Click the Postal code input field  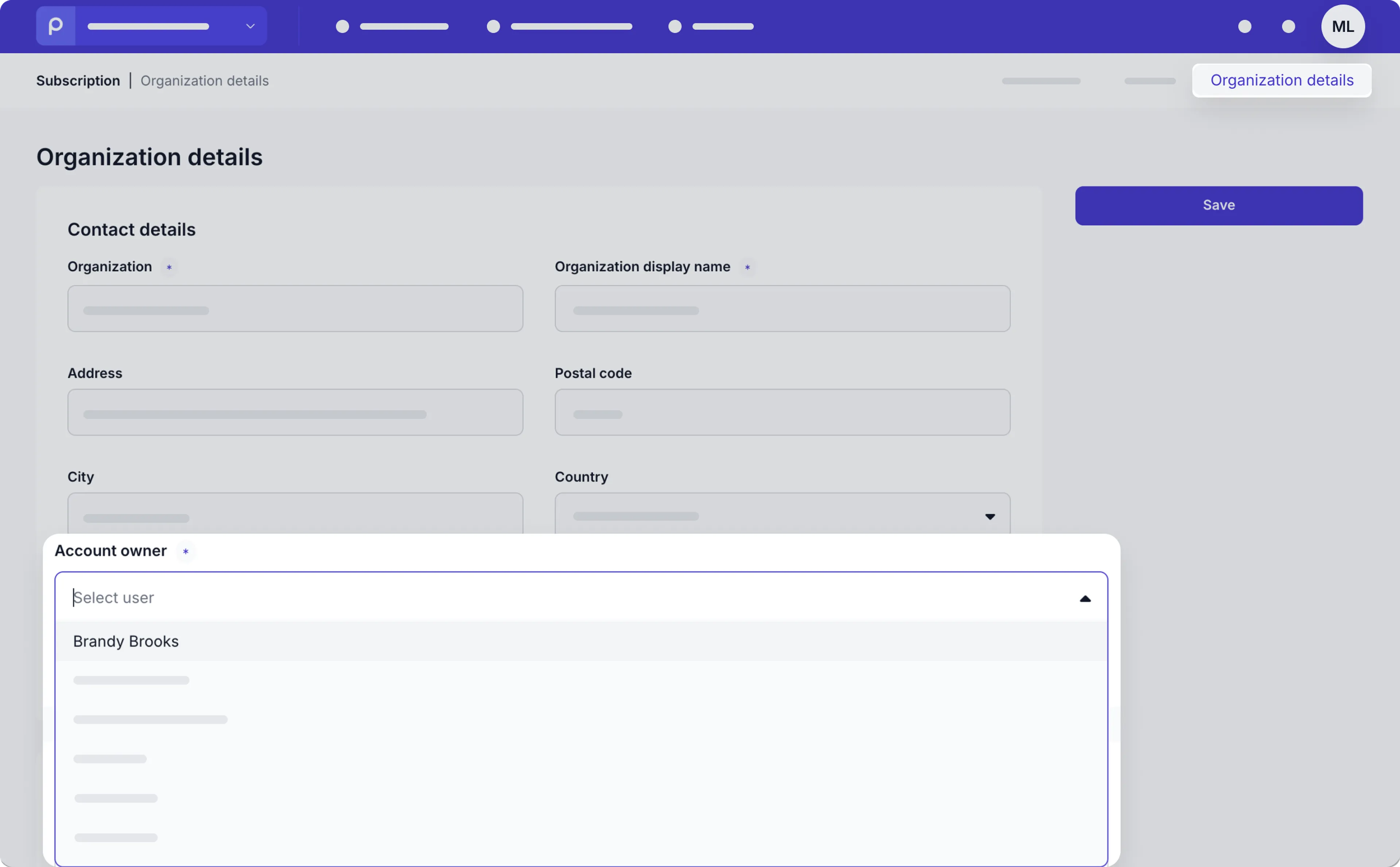[782, 412]
